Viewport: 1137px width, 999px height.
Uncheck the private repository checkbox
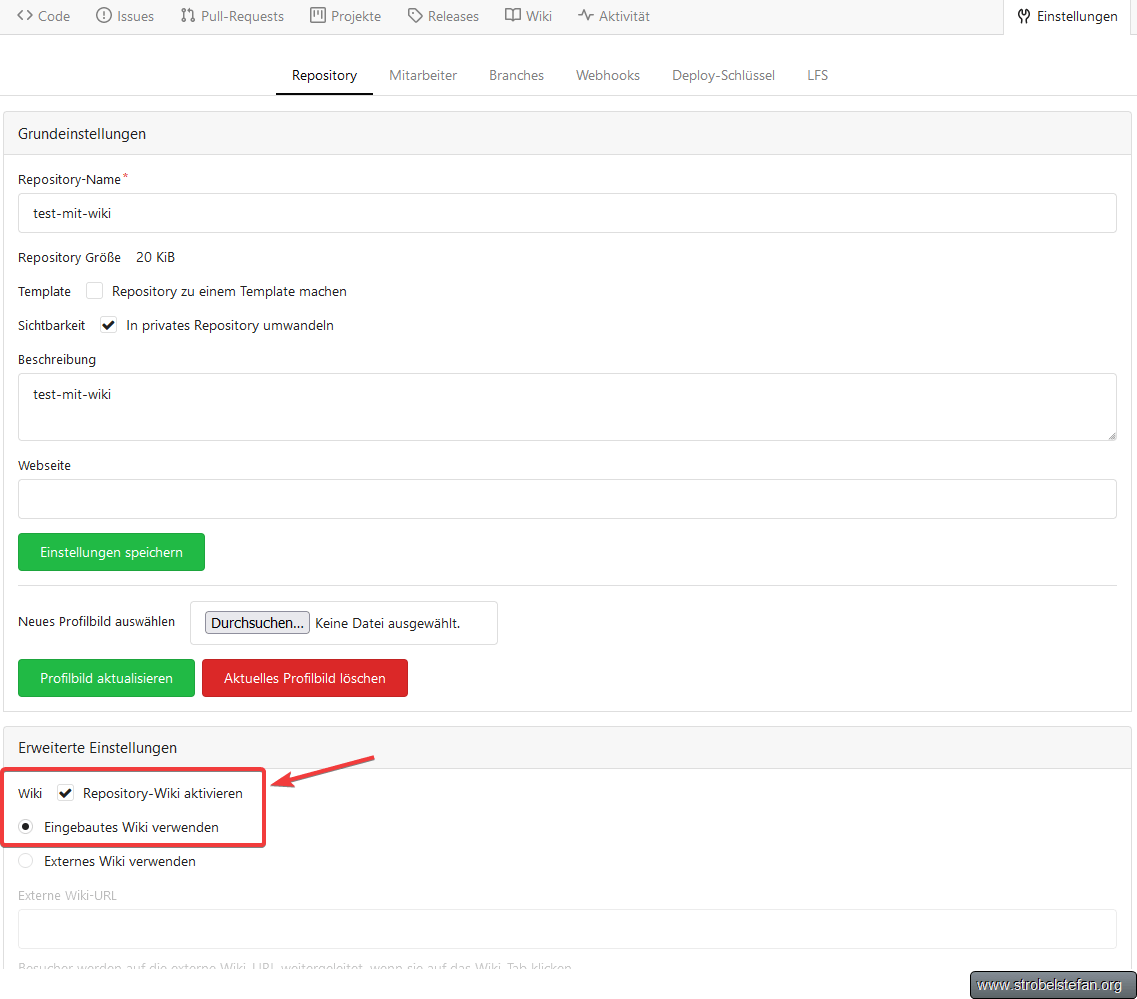pos(109,325)
